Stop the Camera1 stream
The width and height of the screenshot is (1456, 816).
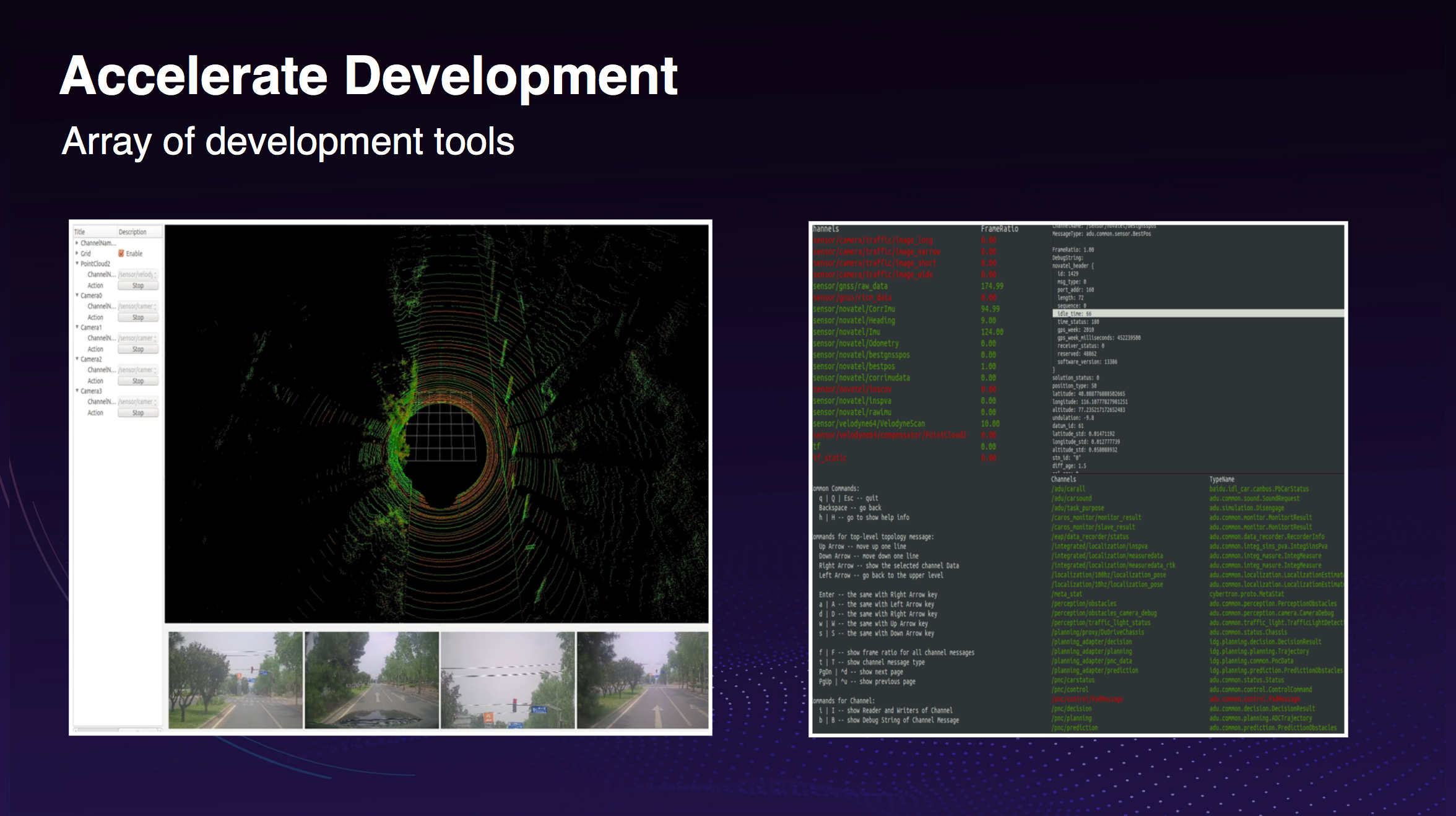click(x=138, y=349)
